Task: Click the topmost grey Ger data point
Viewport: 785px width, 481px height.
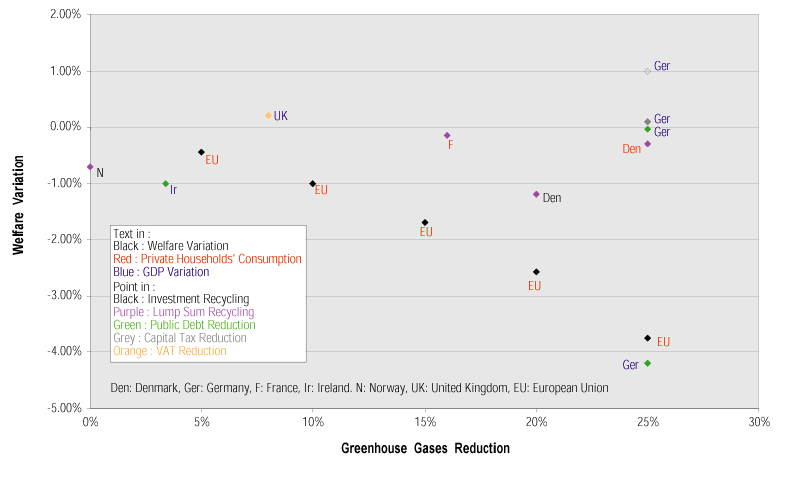Action: tap(648, 71)
